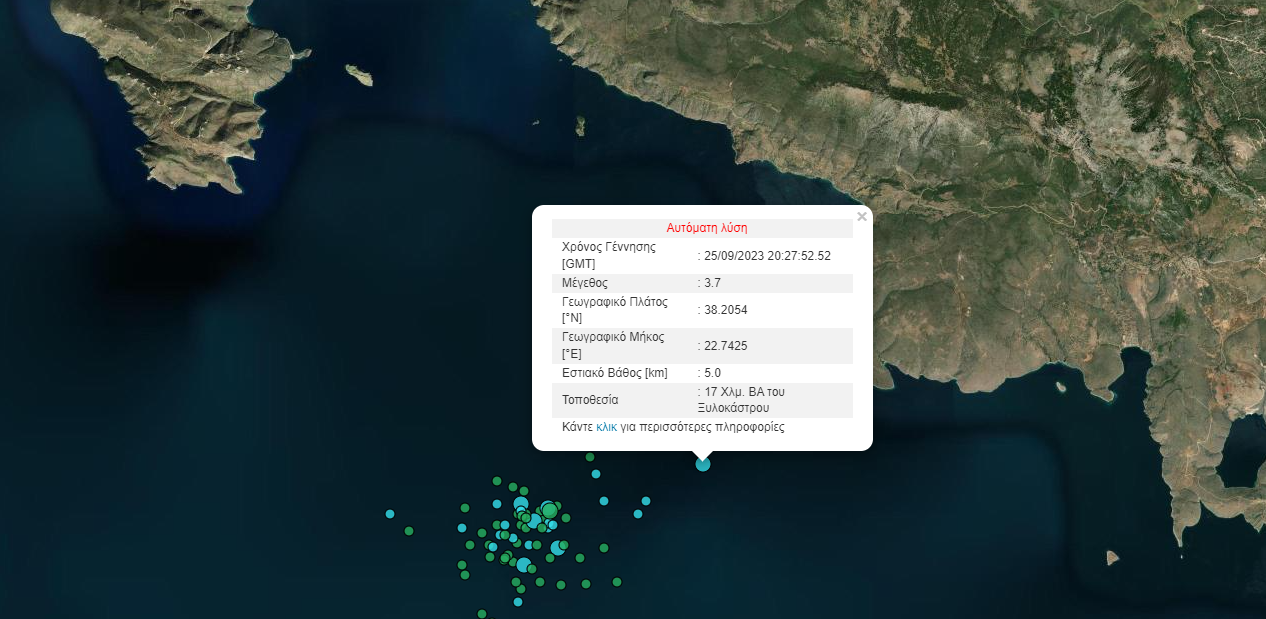
Task: Click the origin time value 25/09/2023 20:27:52.52
Action: click(768, 255)
